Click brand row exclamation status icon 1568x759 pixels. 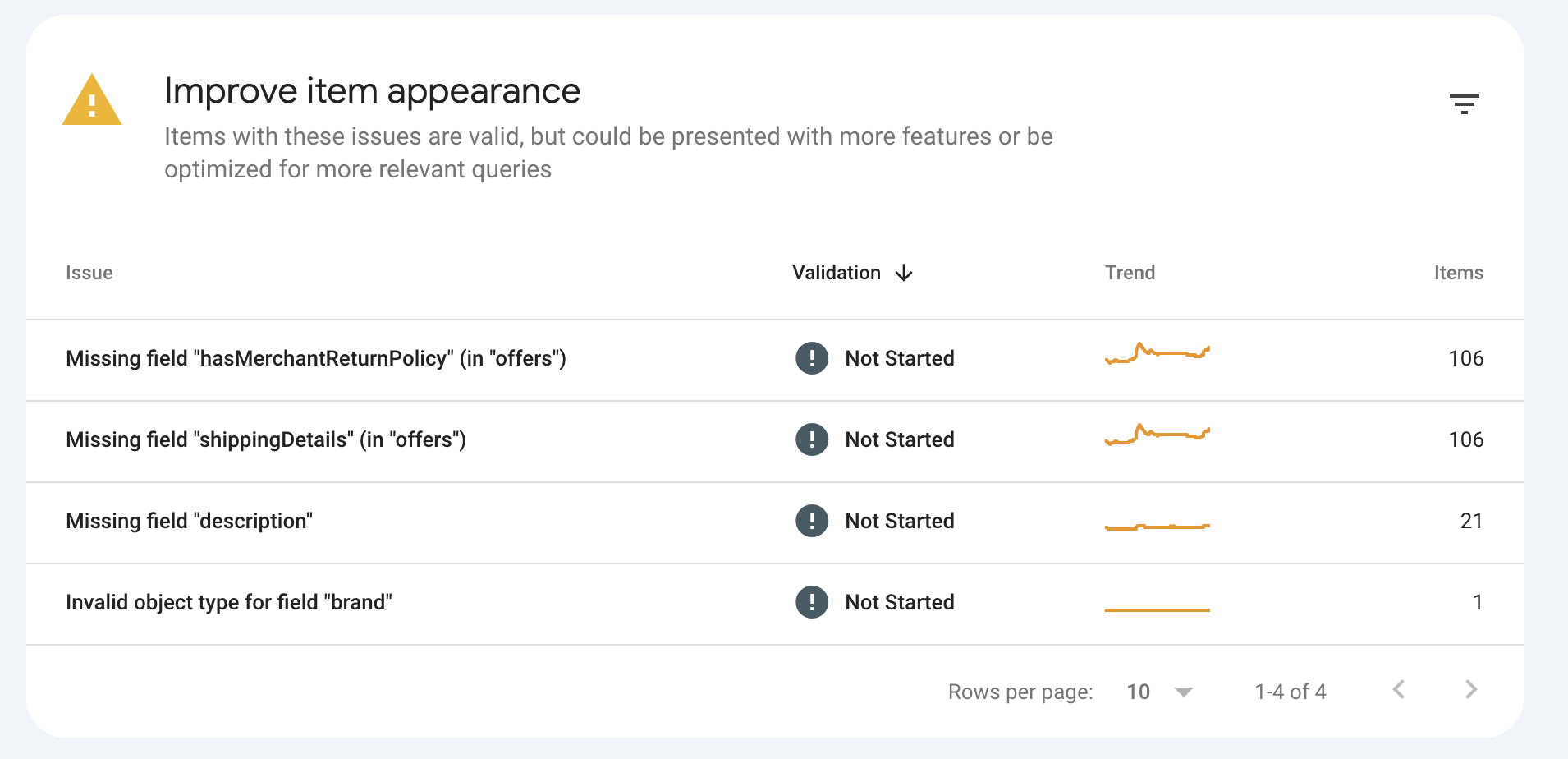pyautogui.click(x=812, y=602)
